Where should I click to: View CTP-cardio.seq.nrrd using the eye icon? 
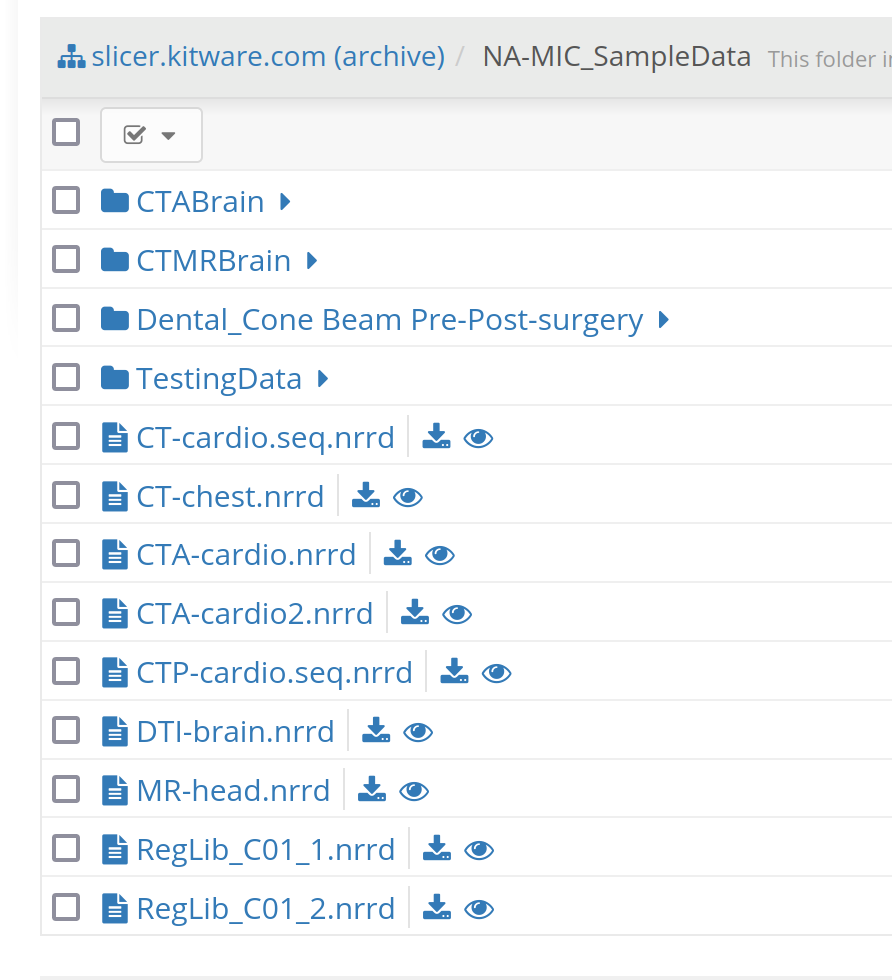pyautogui.click(x=496, y=672)
